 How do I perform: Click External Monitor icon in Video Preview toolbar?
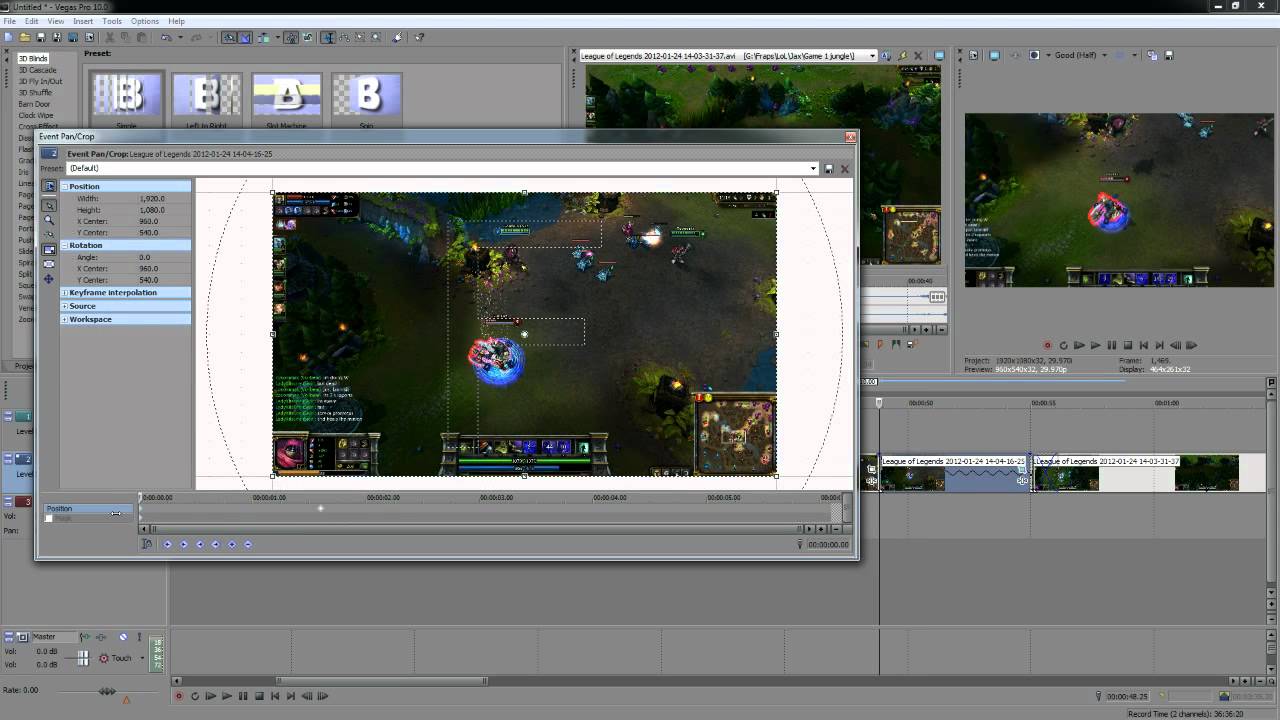[994, 56]
